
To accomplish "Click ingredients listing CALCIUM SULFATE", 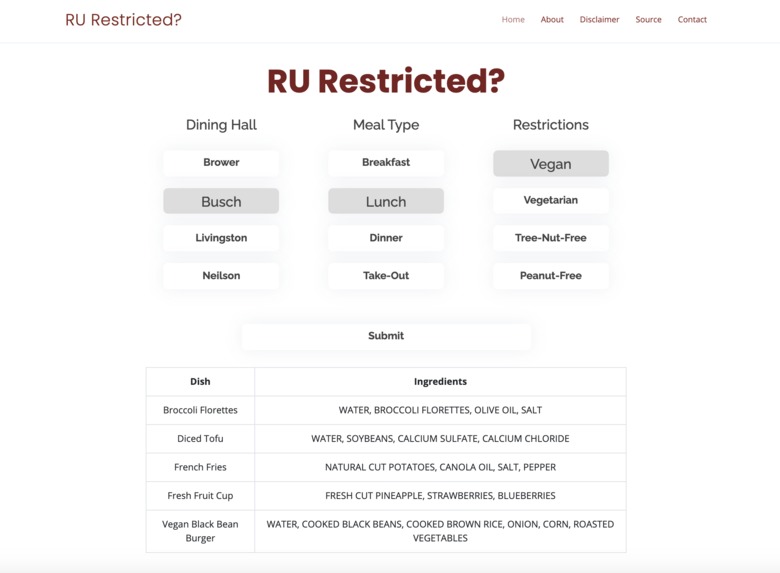I will (x=438, y=439).
